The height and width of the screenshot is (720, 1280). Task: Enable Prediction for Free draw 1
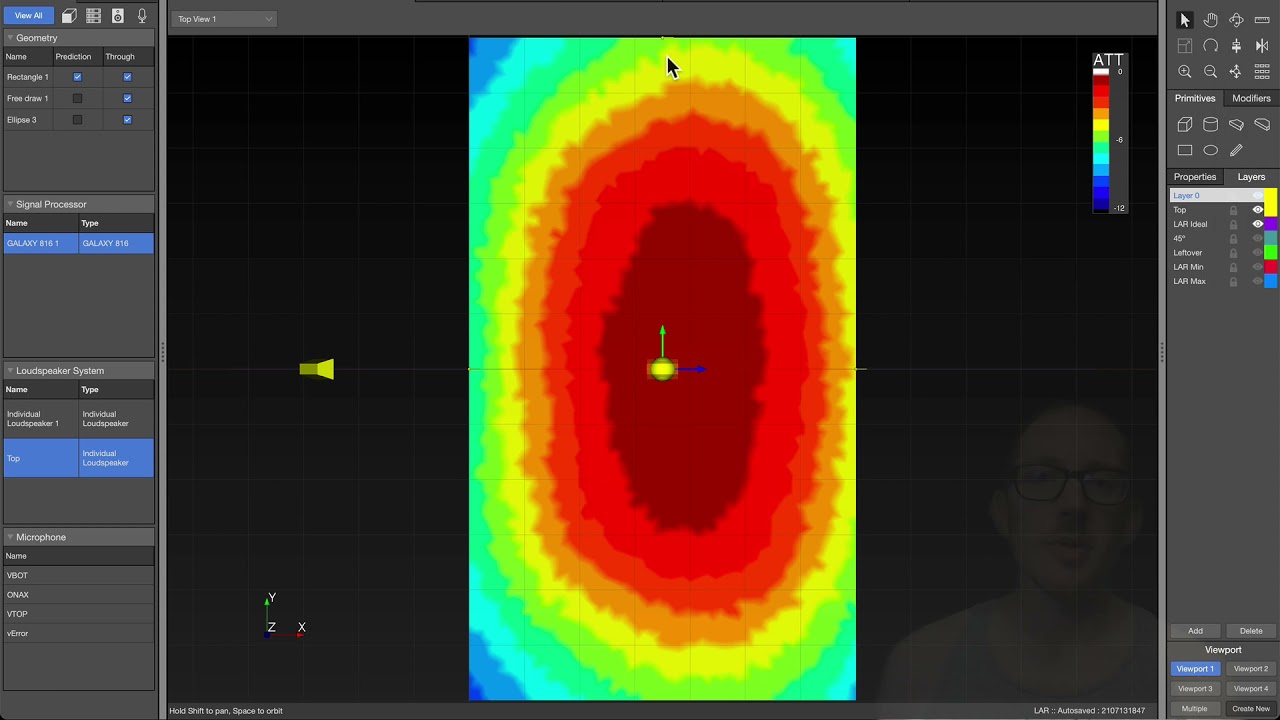point(77,98)
